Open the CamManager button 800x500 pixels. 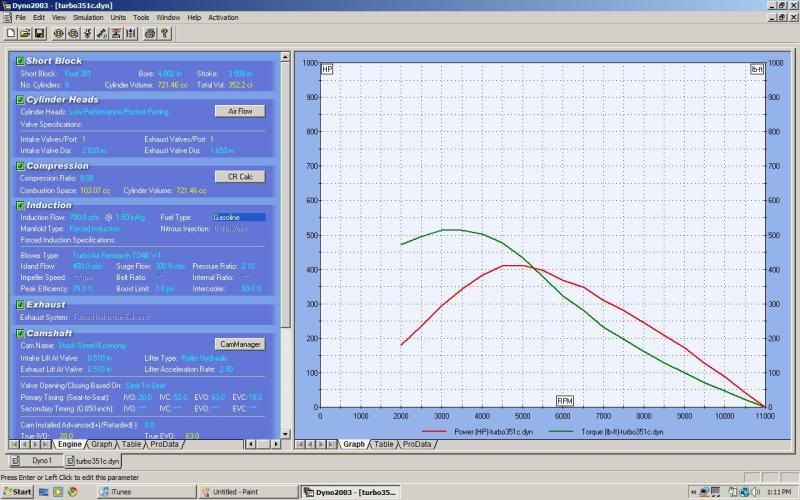pos(239,344)
